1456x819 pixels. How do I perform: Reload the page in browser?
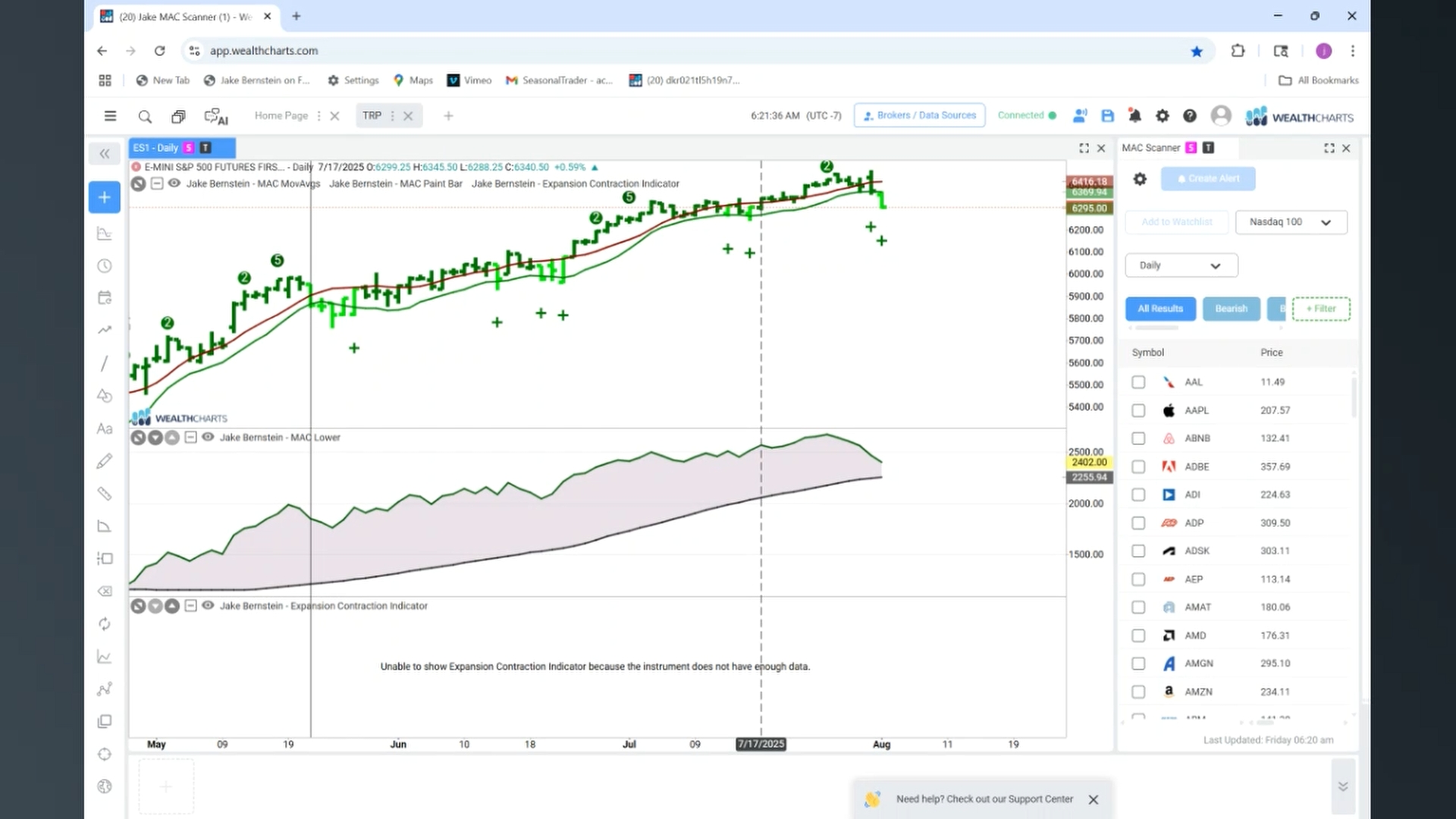coord(159,51)
